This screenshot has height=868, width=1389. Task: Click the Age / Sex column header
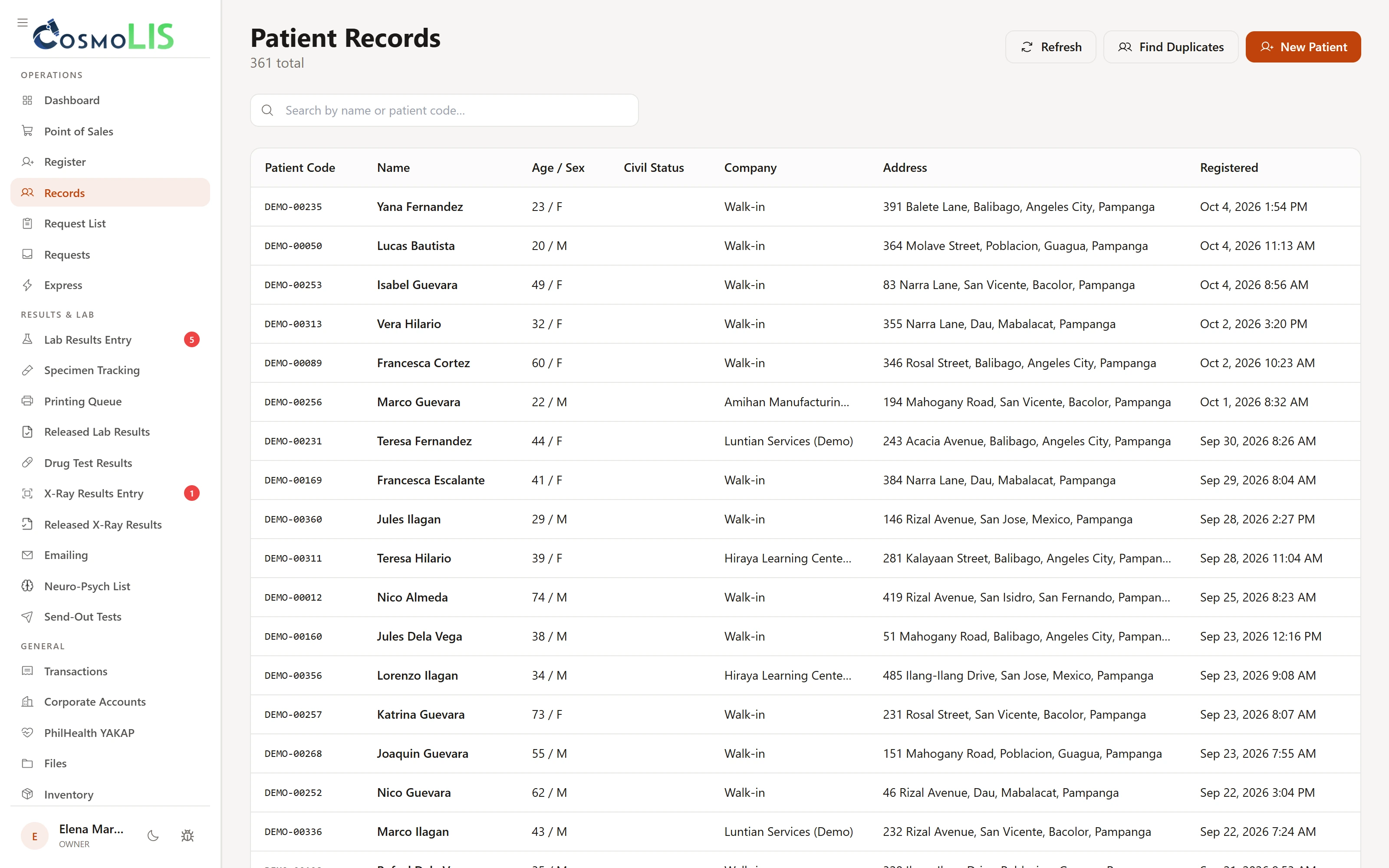(x=558, y=168)
